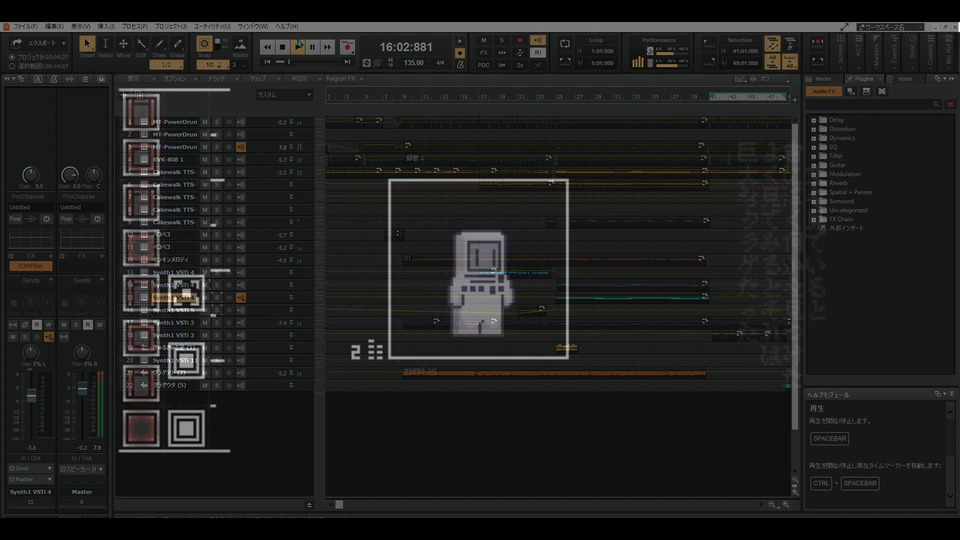
Task: Click the Synth1 VSTi 4 volume fader
Action: pos(31,396)
